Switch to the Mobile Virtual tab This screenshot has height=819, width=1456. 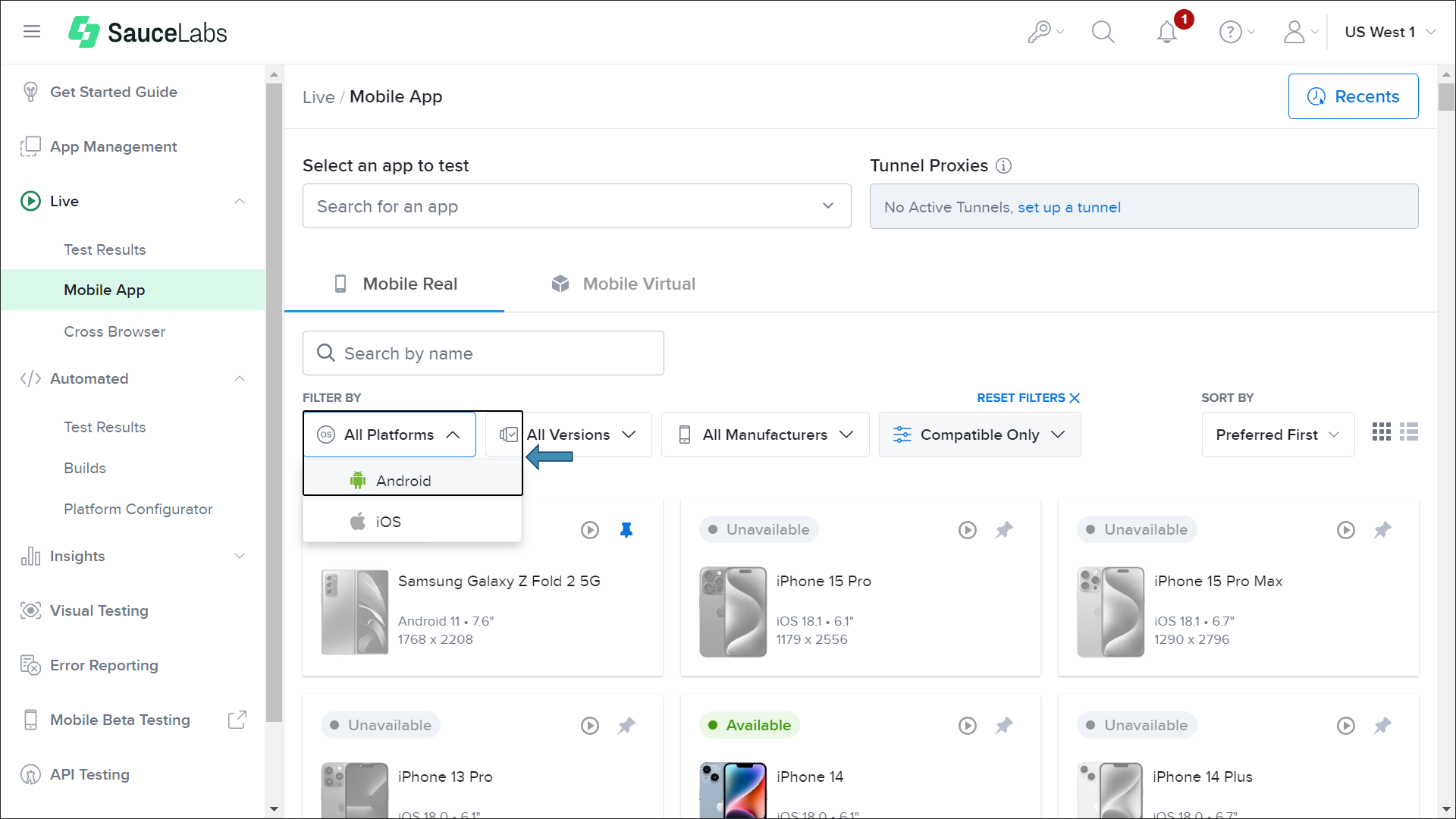coord(623,284)
